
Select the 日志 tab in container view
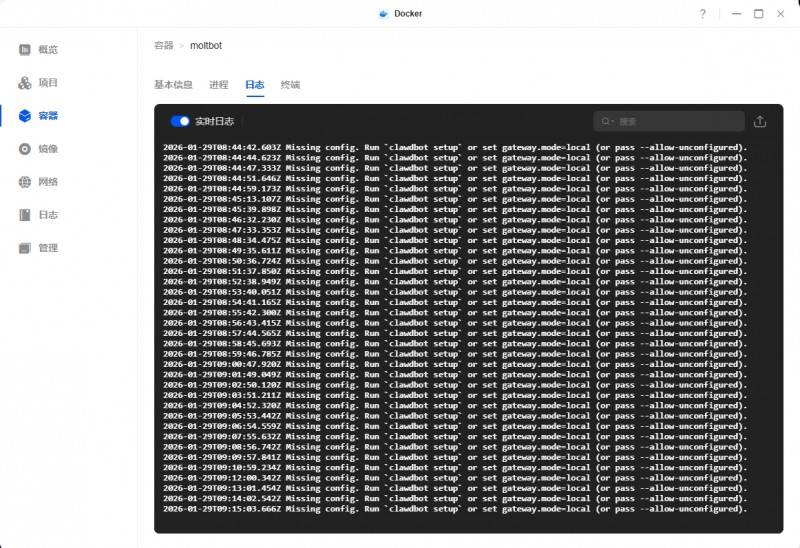click(x=255, y=85)
